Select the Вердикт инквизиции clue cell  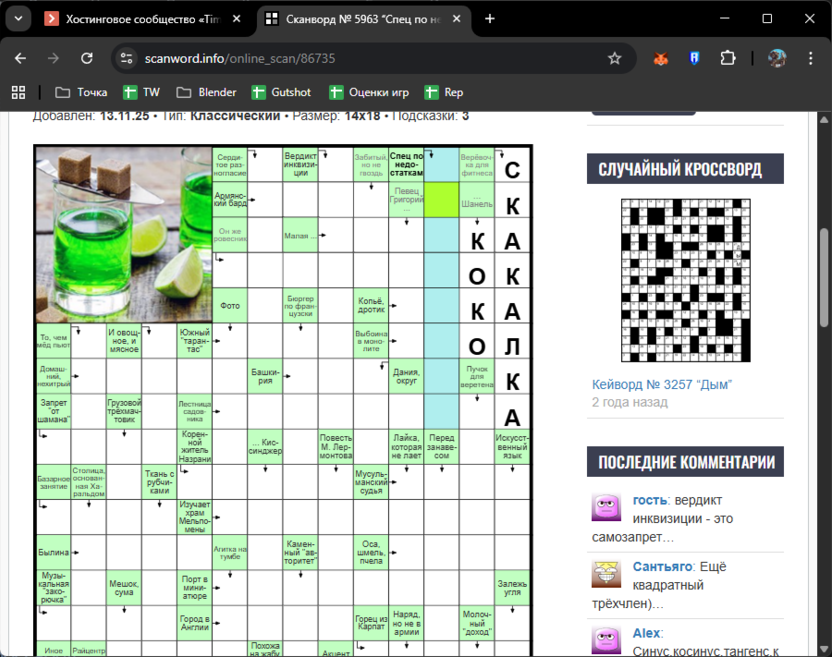coord(300,165)
